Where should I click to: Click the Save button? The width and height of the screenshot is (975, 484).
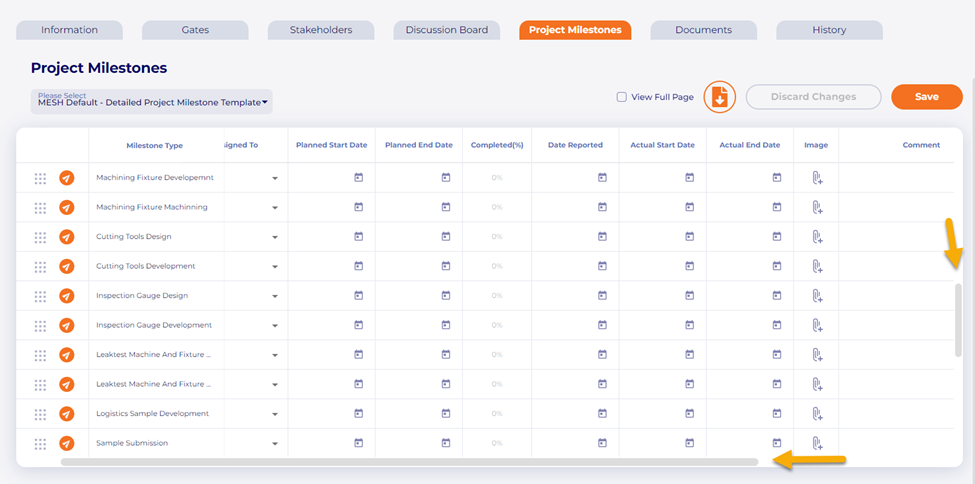926,97
